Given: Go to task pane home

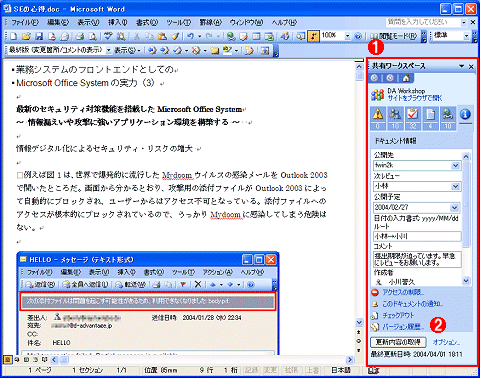Looking at the screenshot, I should coord(406,78).
